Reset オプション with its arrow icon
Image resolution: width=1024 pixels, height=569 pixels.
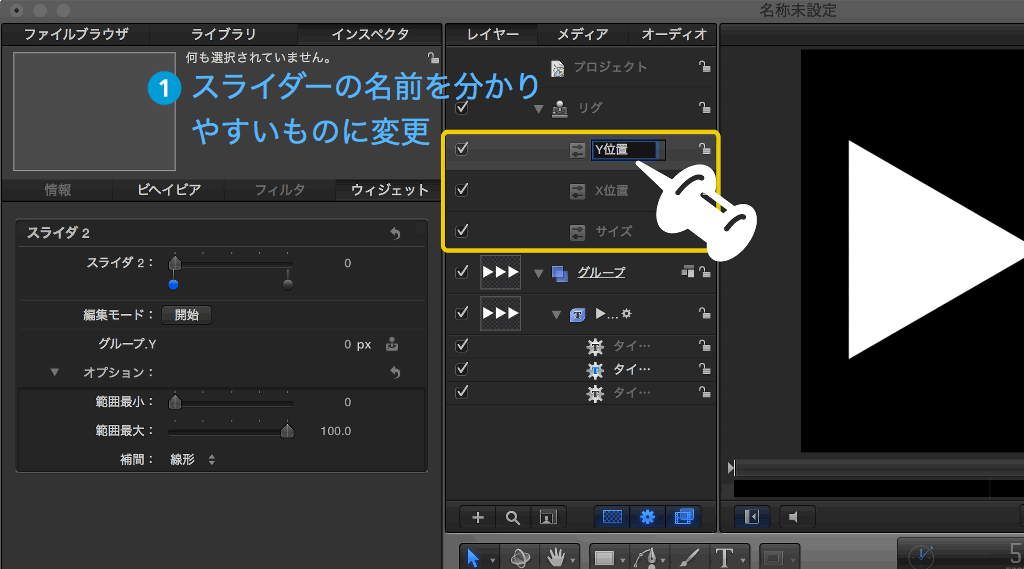(395, 372)
